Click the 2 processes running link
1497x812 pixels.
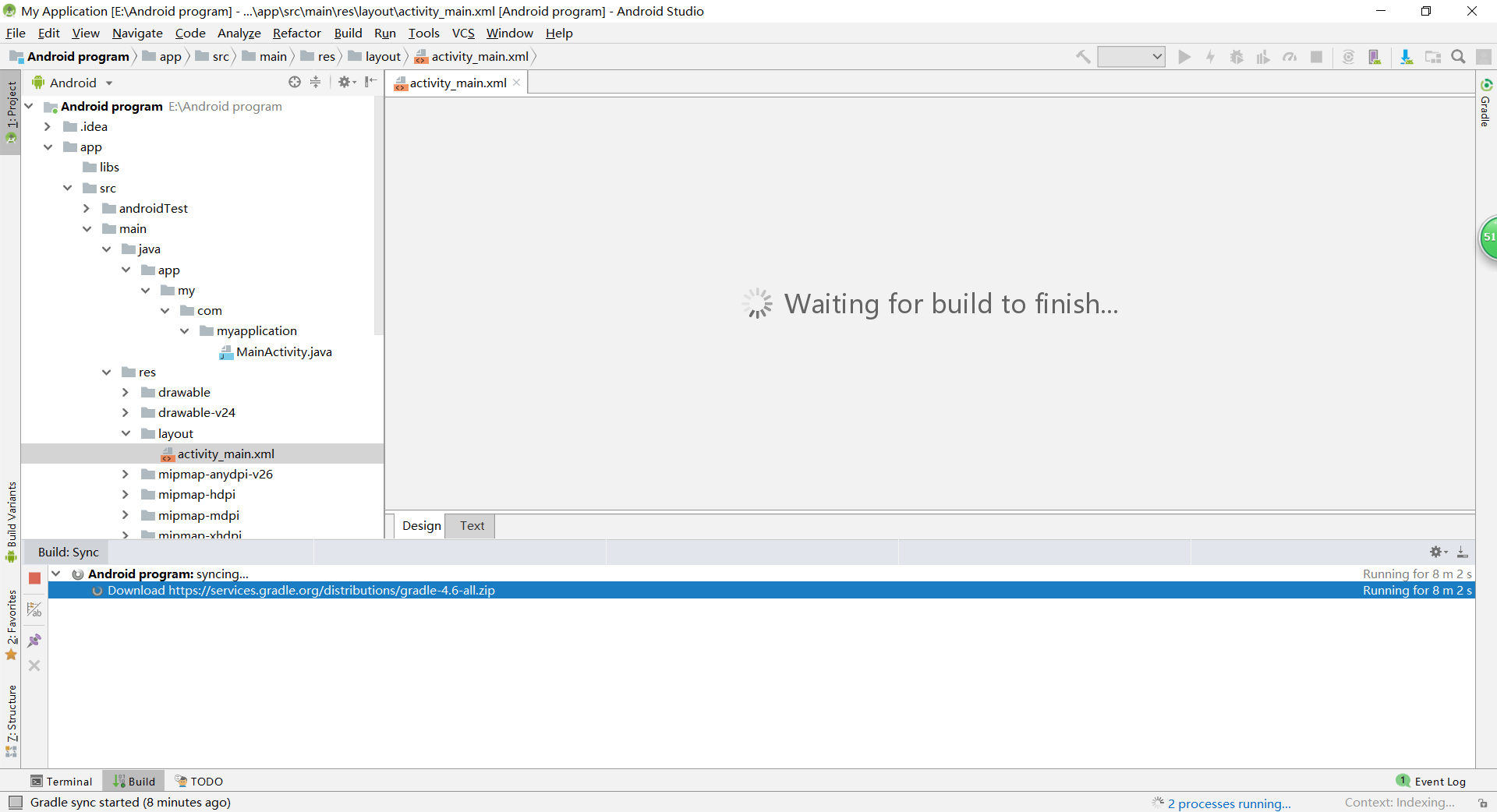1230,803
